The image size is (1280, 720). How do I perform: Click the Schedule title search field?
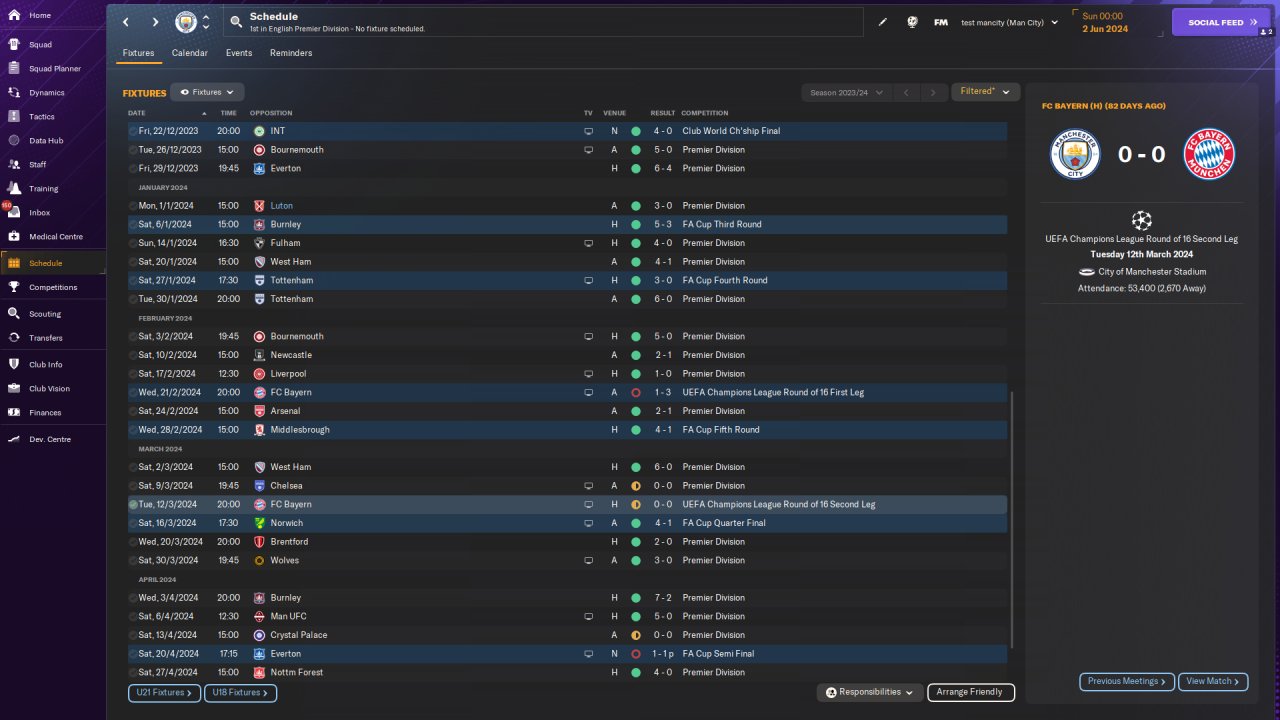(543, 22)
